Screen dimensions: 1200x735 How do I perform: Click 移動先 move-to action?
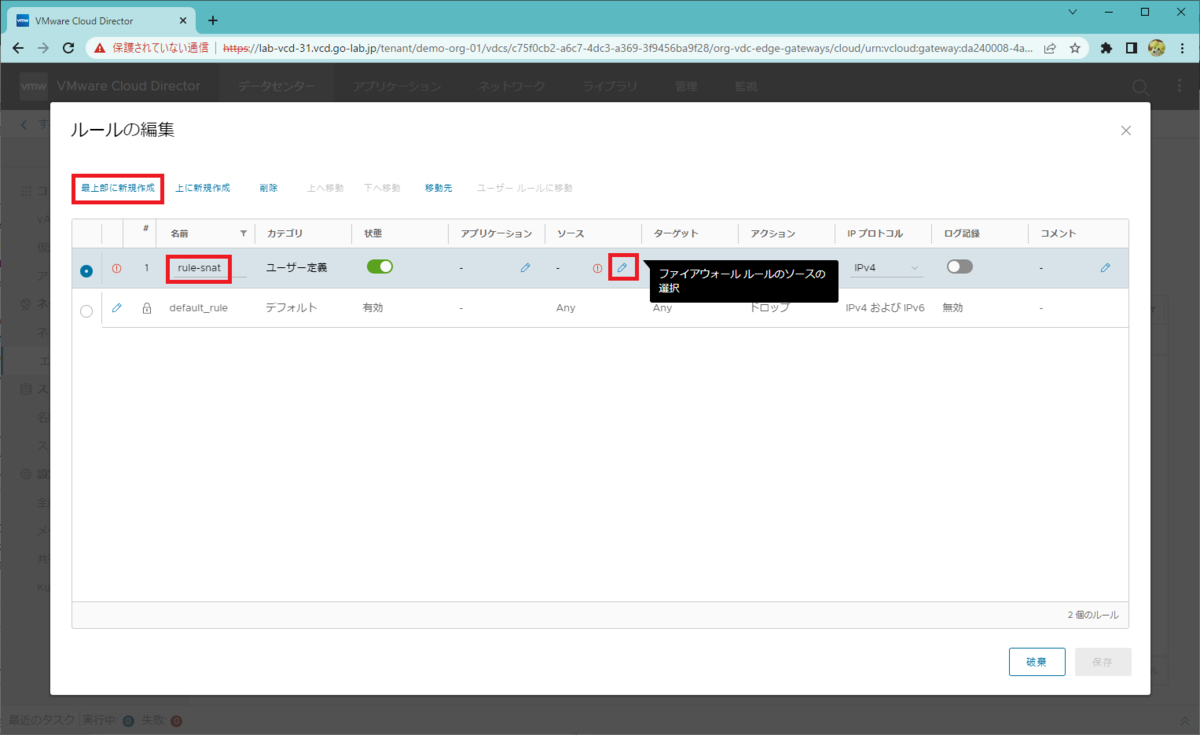coord(438,188)
